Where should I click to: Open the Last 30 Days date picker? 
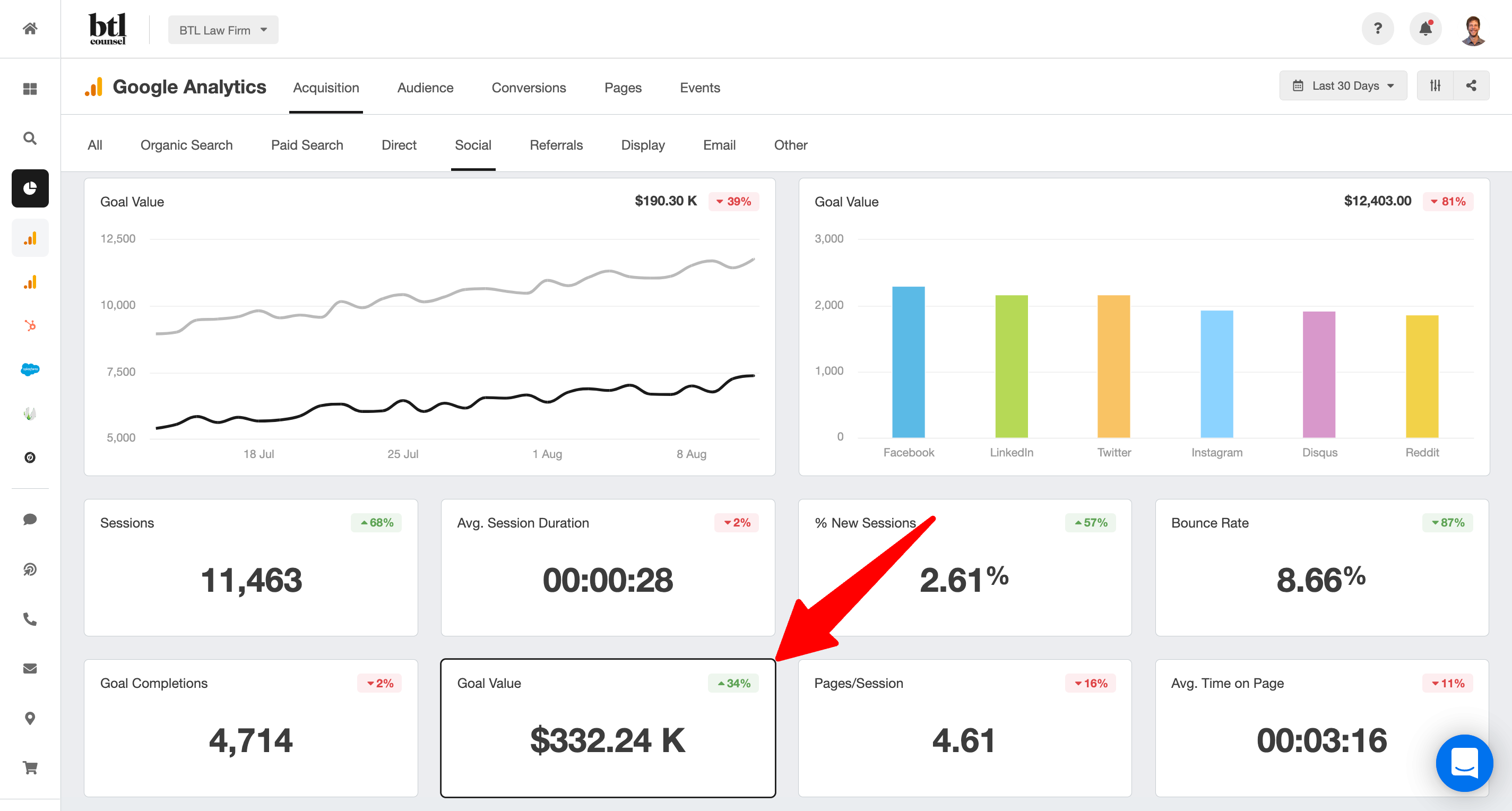(x=1343, y=85)
